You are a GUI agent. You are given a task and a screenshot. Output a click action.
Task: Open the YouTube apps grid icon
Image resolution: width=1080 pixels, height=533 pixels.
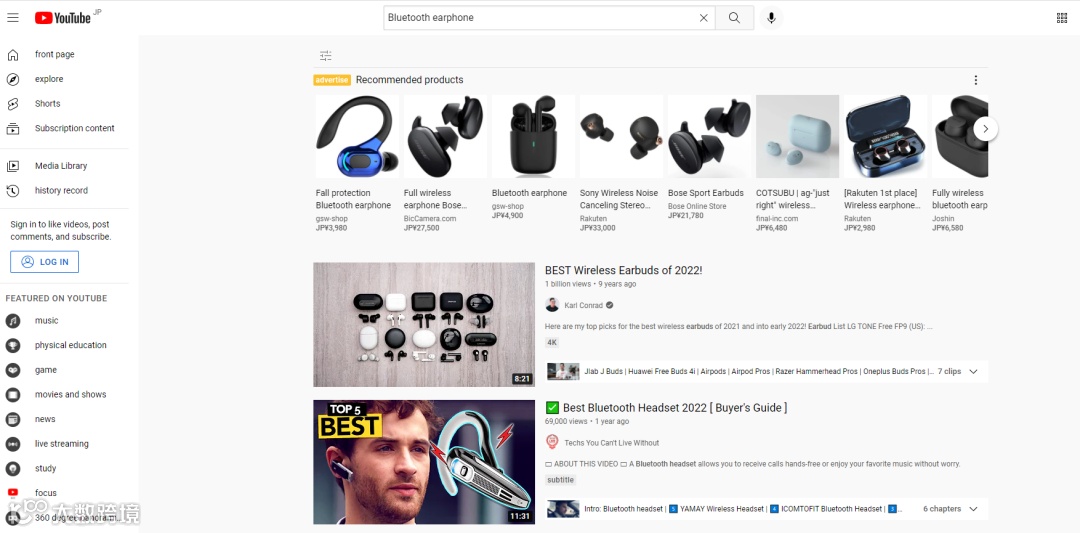[x=1061, y=18]
